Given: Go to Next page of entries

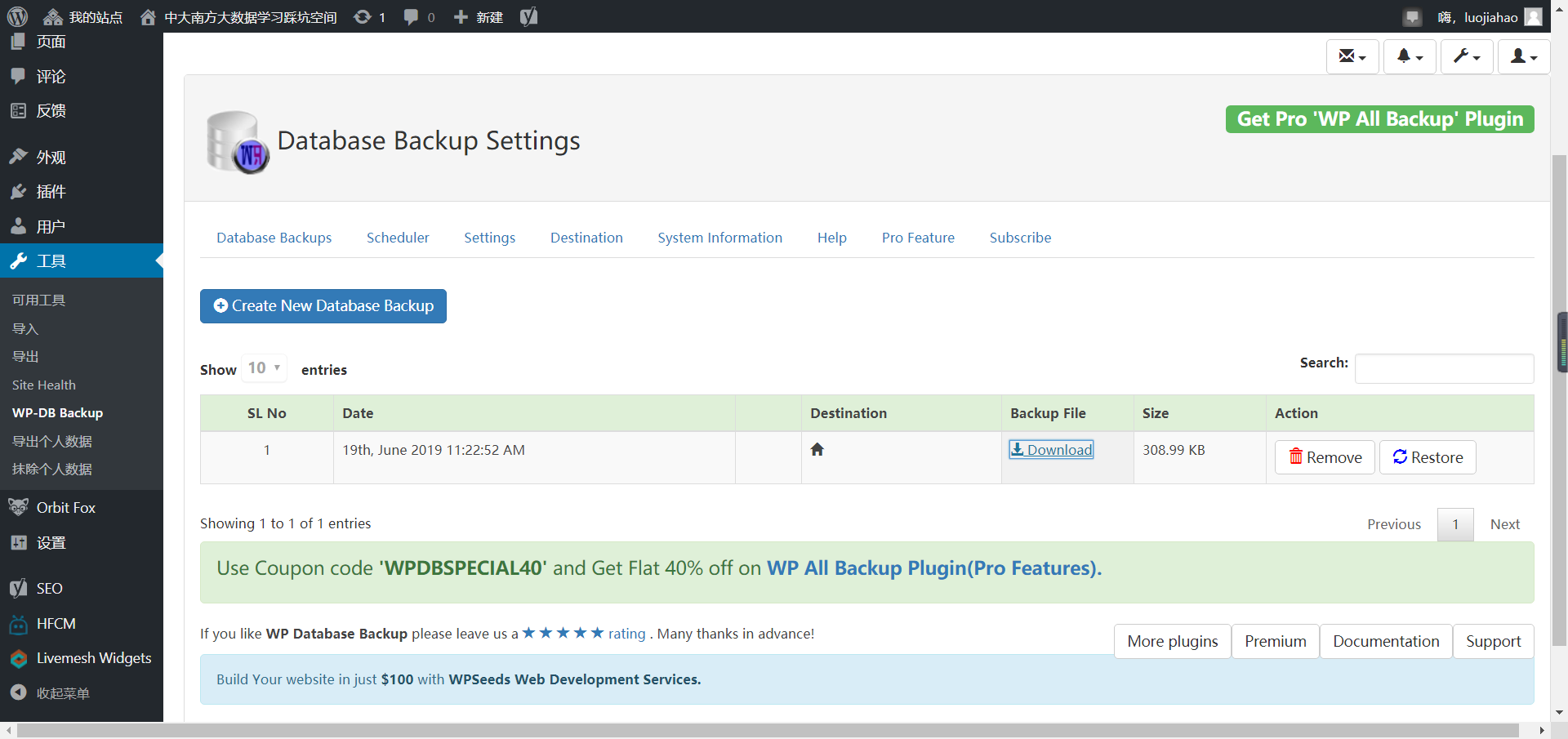Looking at the screenshot, I should tap(1505, 524).
